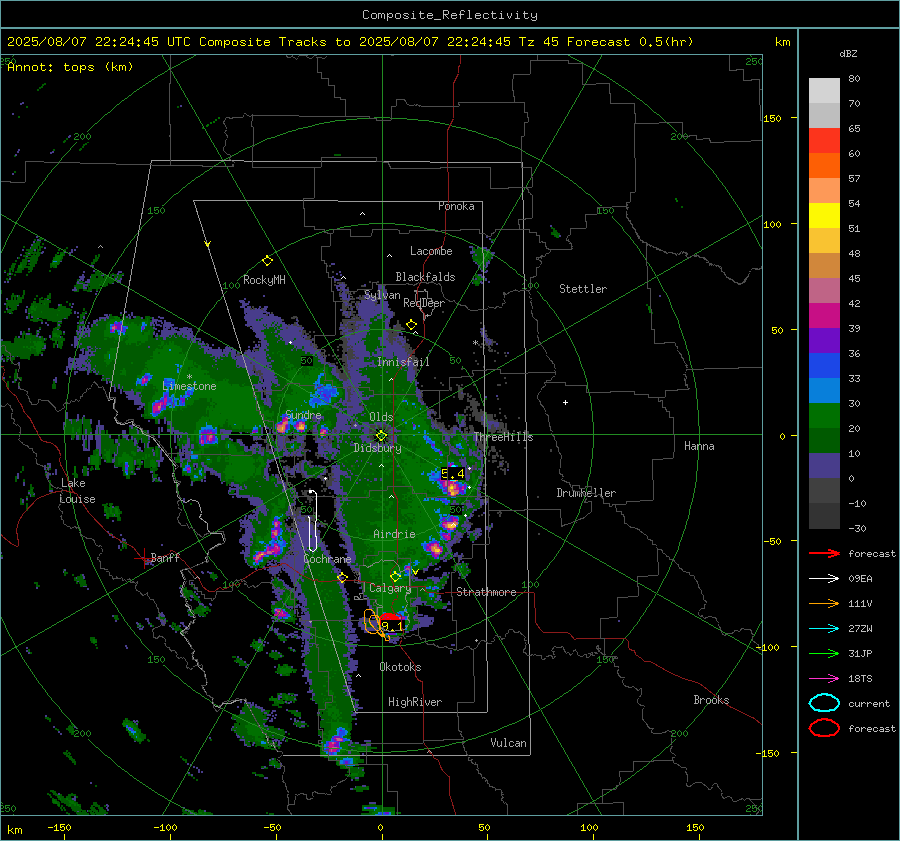900x841 pixels.
Task: Click the green swatch between 30 and 20
Action: pyautogui.click(x=824, y=415)
